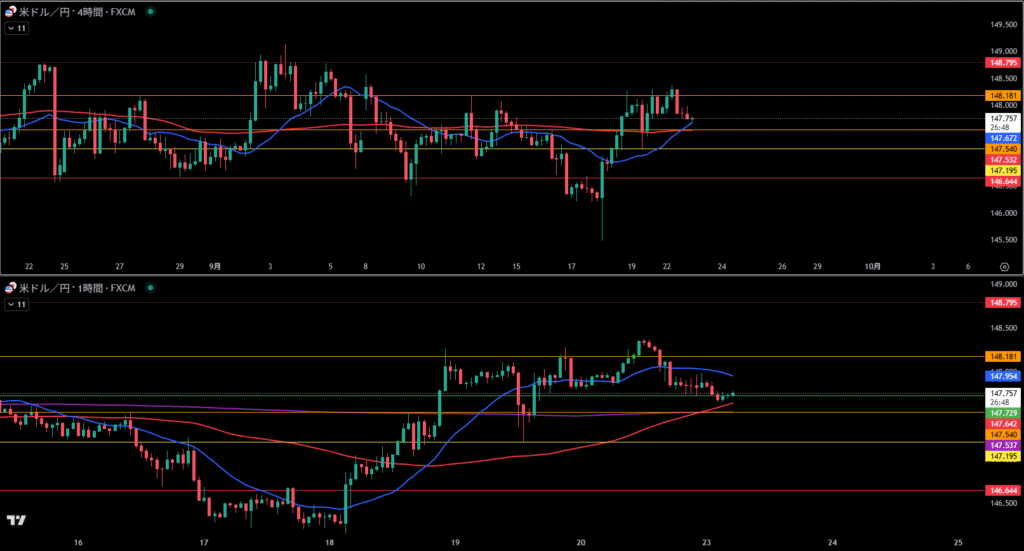Viewport: 1024px width, 551px height.
Task: Click current price 147.757 label on top chart
Action: pyautogui.click(x=1003, y=117)
